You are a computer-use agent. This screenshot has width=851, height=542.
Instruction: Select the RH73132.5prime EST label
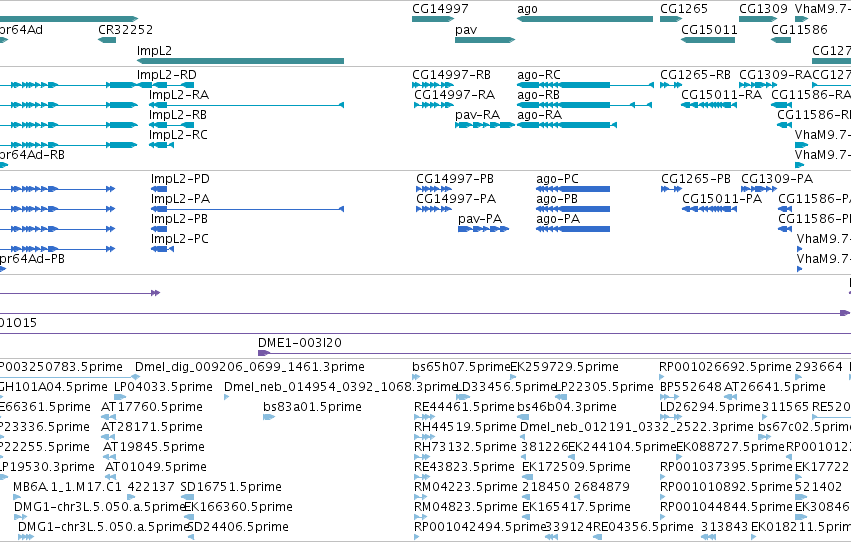pyautogui.click(x=465, y=448)
